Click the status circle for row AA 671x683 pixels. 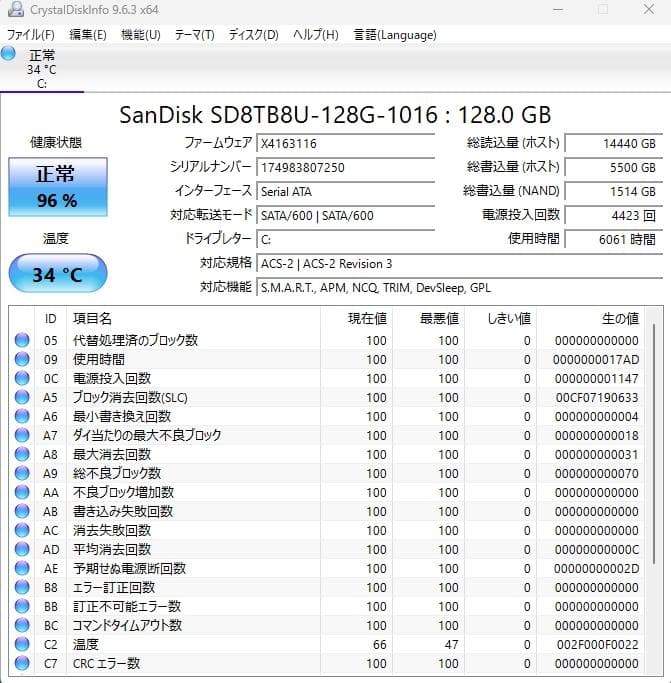coord(22,492)
